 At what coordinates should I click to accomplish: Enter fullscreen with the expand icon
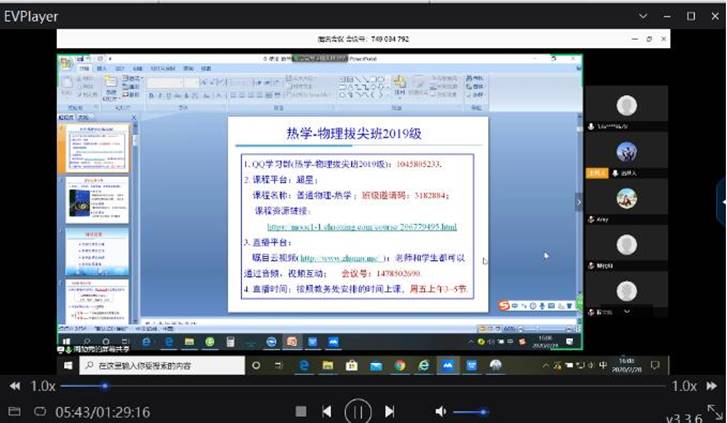coord(713,411)
